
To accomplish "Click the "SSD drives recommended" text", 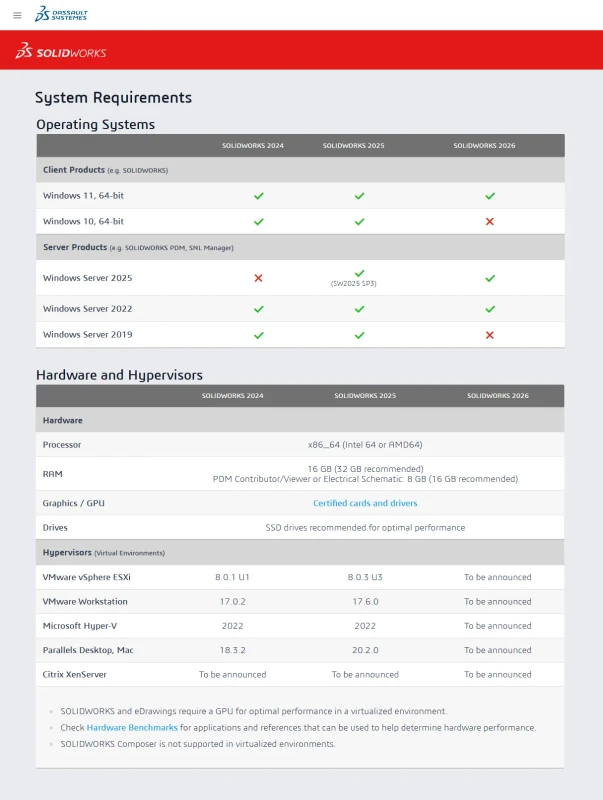I will (365, 528).
